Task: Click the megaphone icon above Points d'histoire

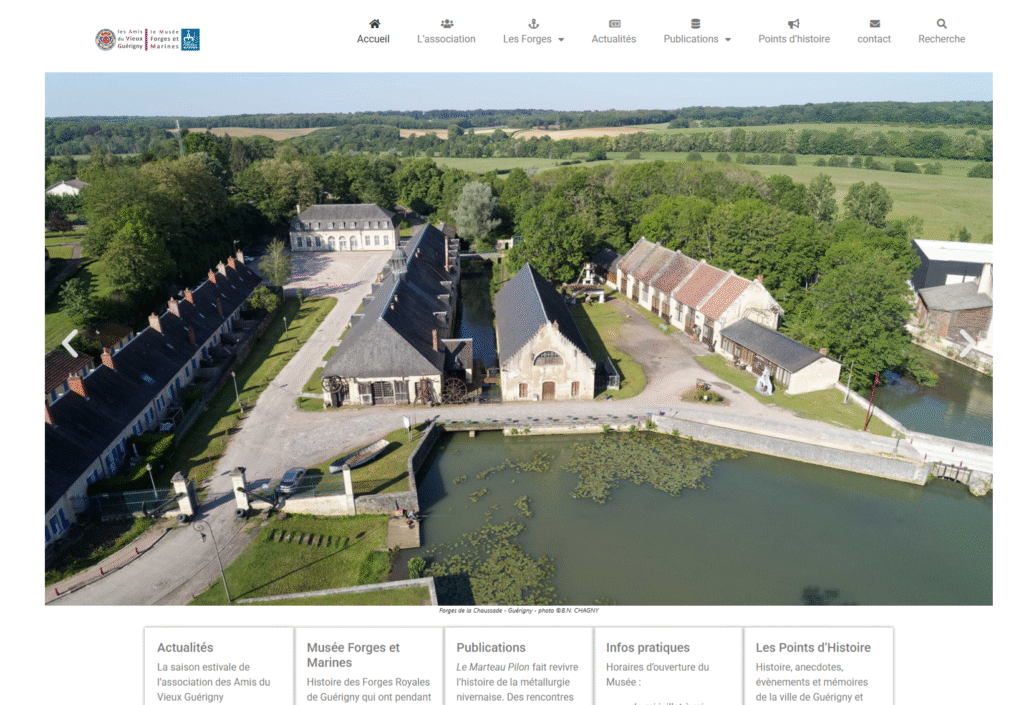Action: click(x=793, y=23)
